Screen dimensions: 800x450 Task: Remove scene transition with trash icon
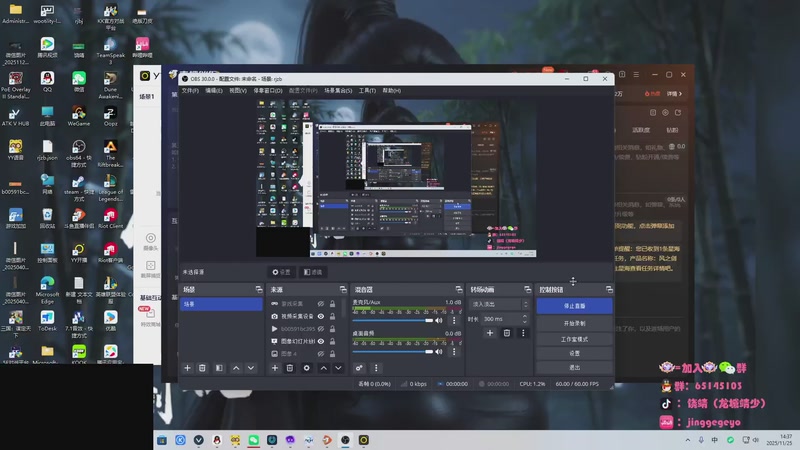(x=507, y=333)
